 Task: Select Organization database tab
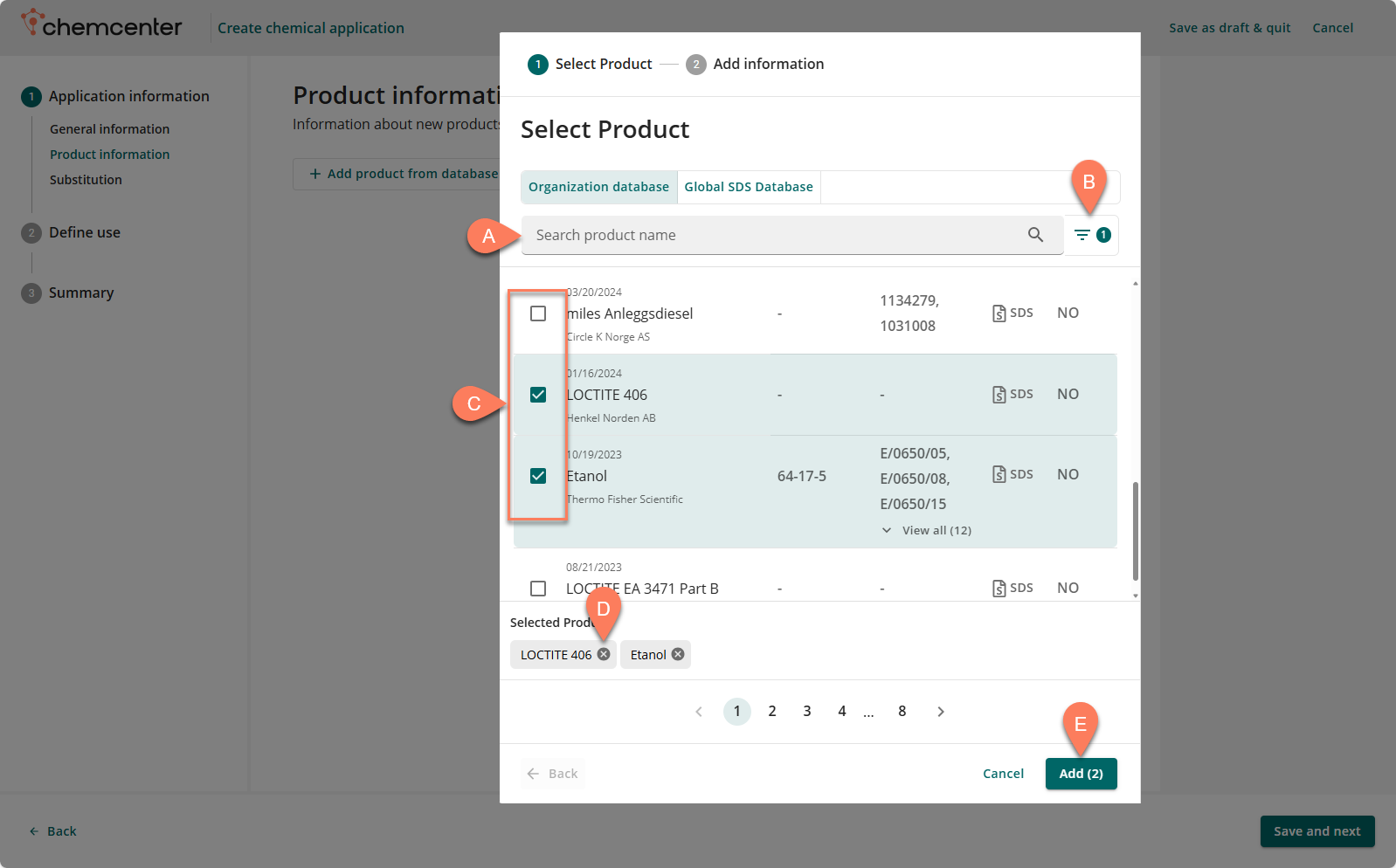[598, 187]
